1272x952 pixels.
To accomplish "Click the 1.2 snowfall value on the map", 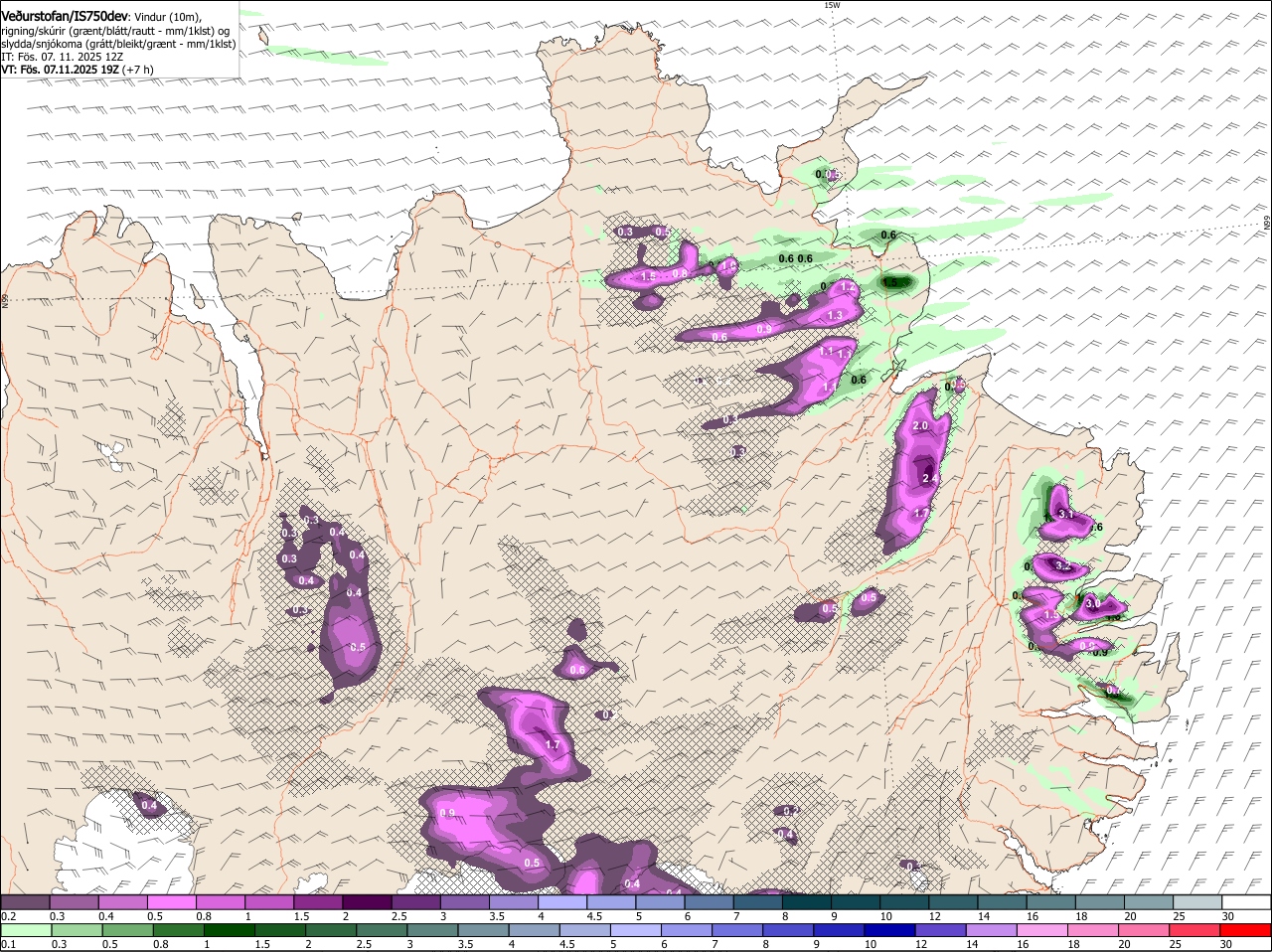I will [x=849, y=287].
